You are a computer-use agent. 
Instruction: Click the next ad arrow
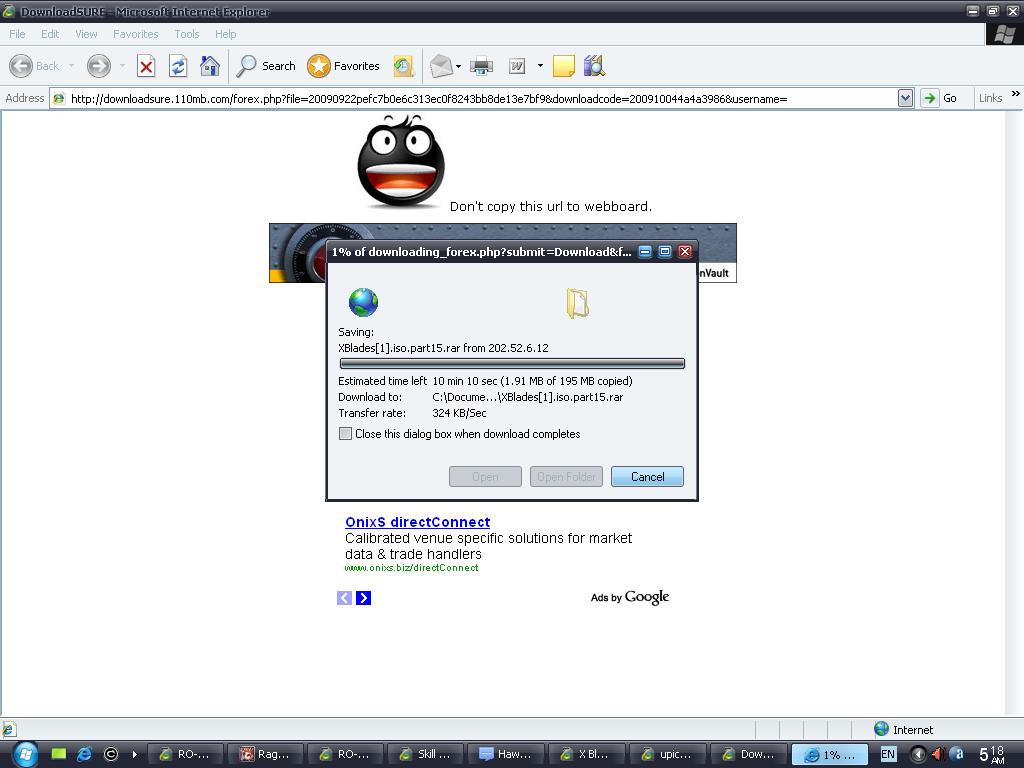click(x=363, y=598)
